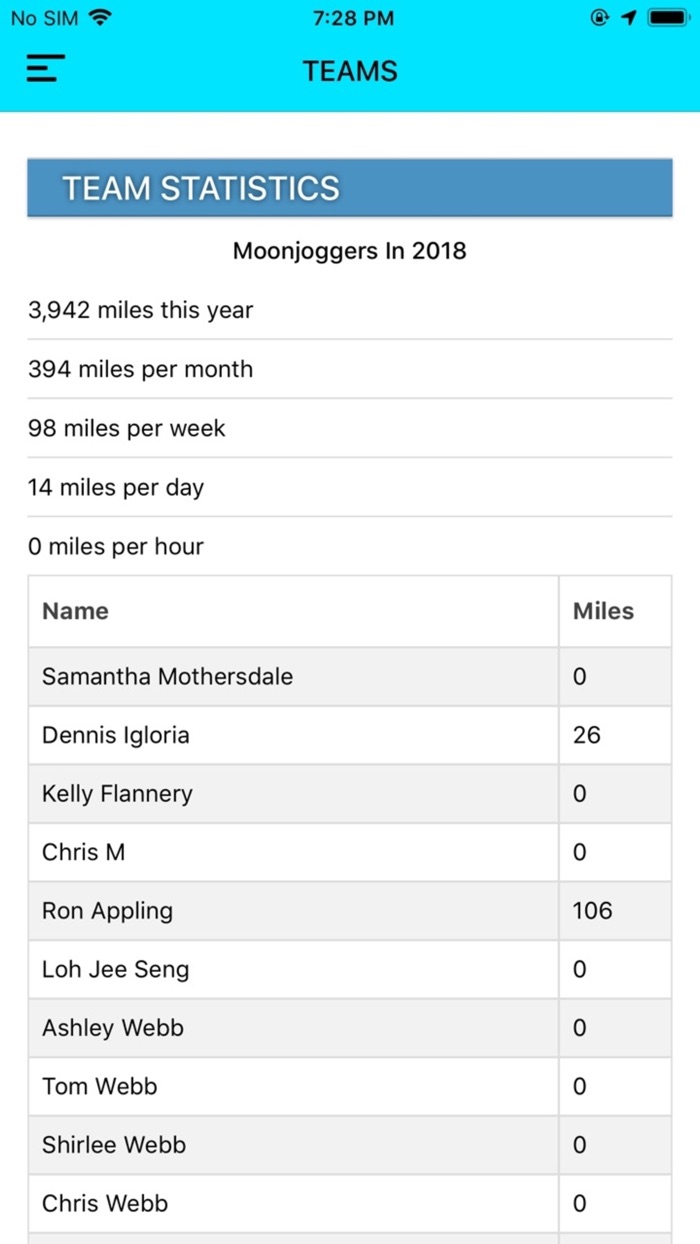This screenshot has height=1244, width=700.
Task: Tap the 3,942 miles this year stat
Action: (140, 310)
